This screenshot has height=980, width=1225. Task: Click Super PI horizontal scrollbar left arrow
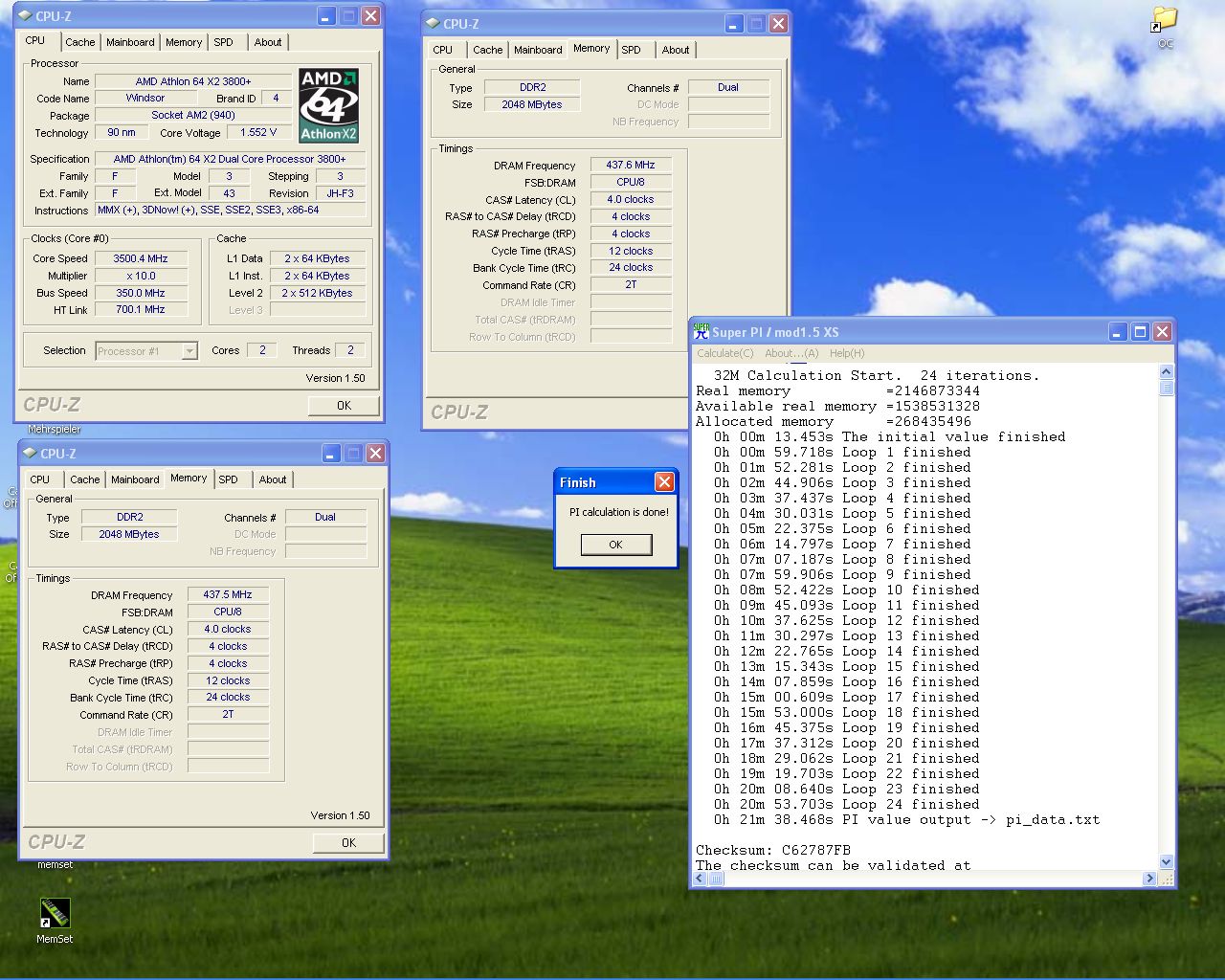[x=700, y=879]
